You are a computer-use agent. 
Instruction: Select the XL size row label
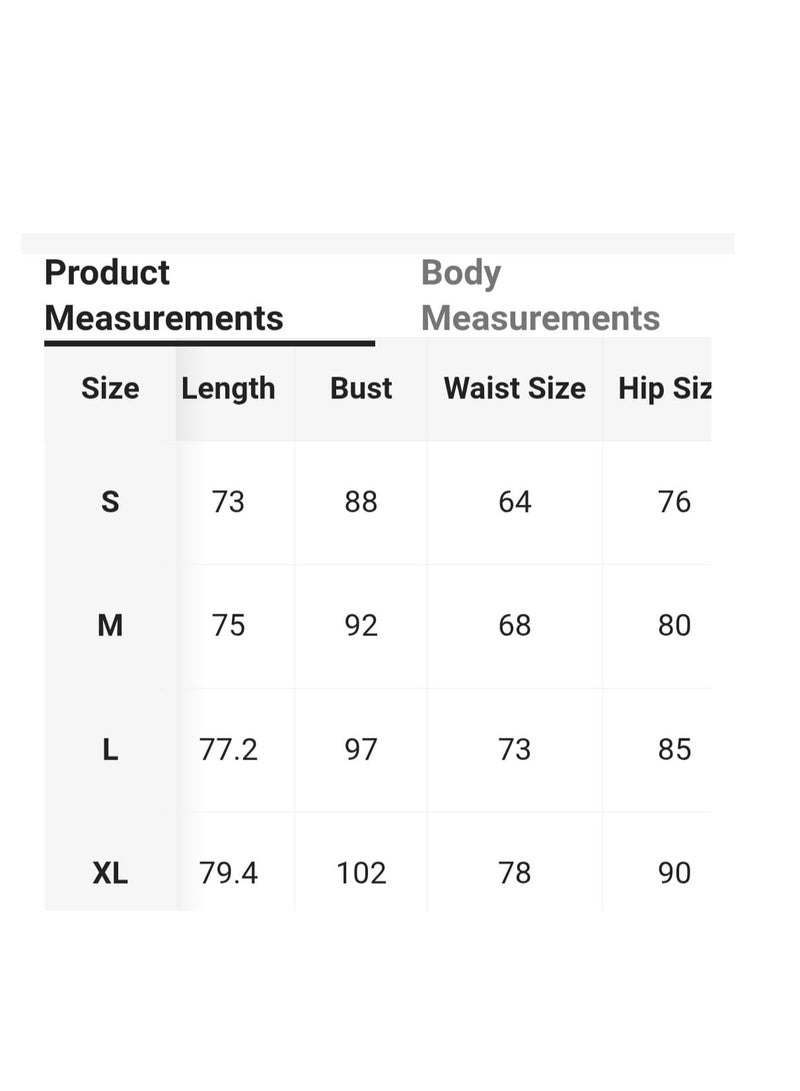point(110,873)
